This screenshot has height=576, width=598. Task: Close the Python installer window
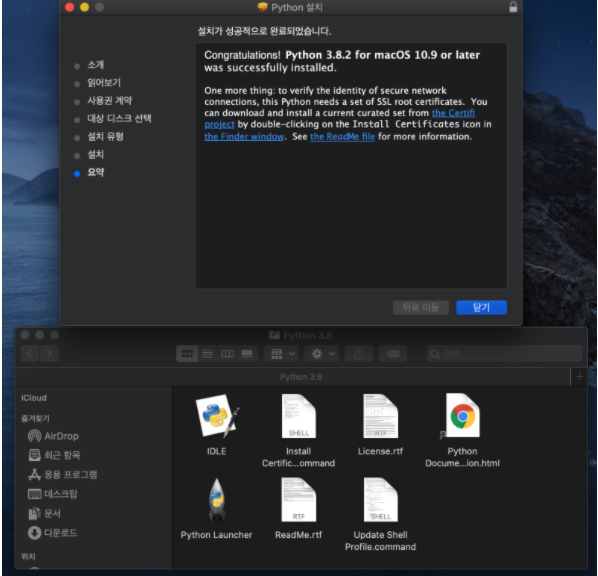(x=69, y=7)
